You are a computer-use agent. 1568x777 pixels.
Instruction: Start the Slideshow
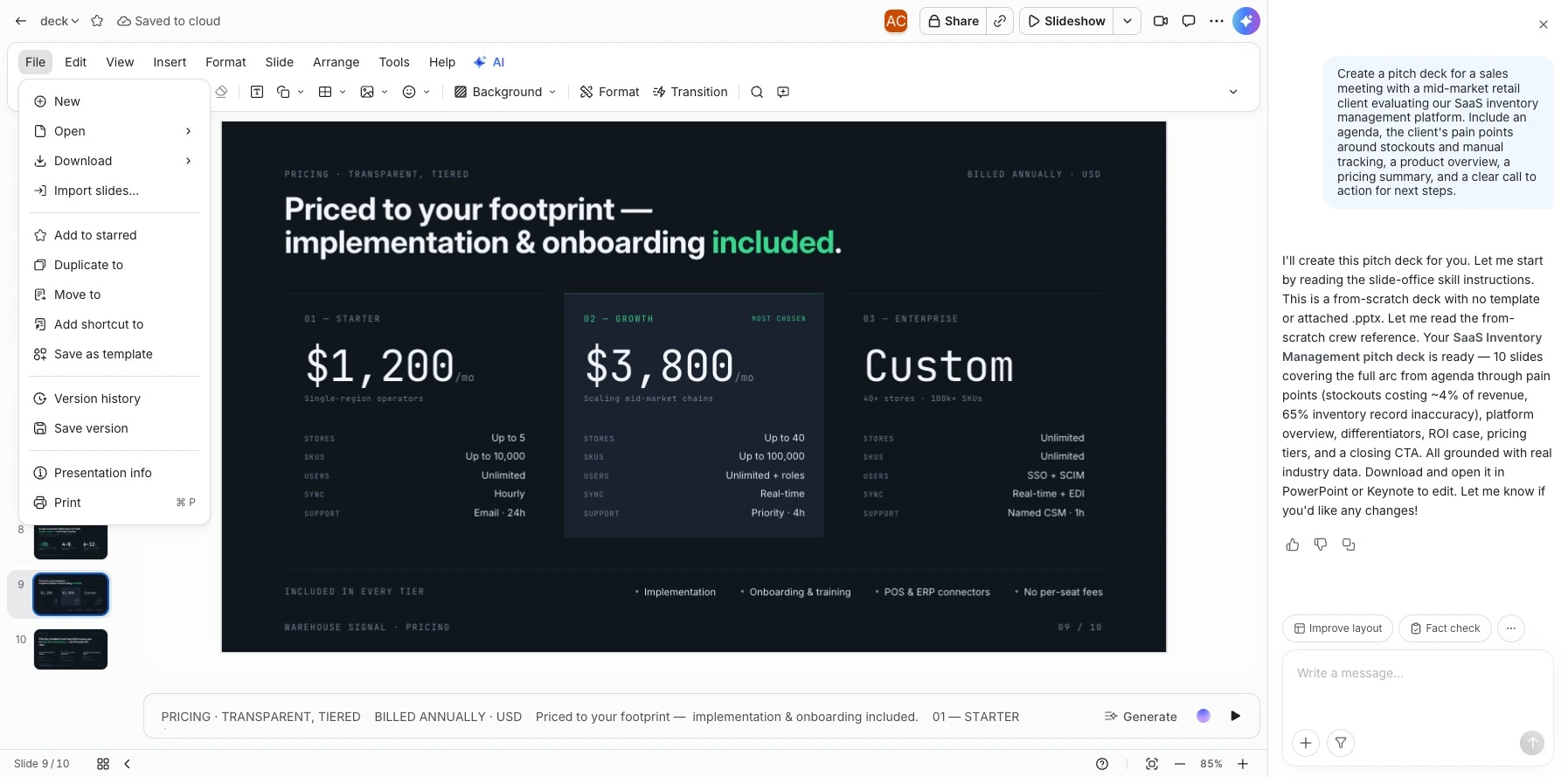(1066, 21)
